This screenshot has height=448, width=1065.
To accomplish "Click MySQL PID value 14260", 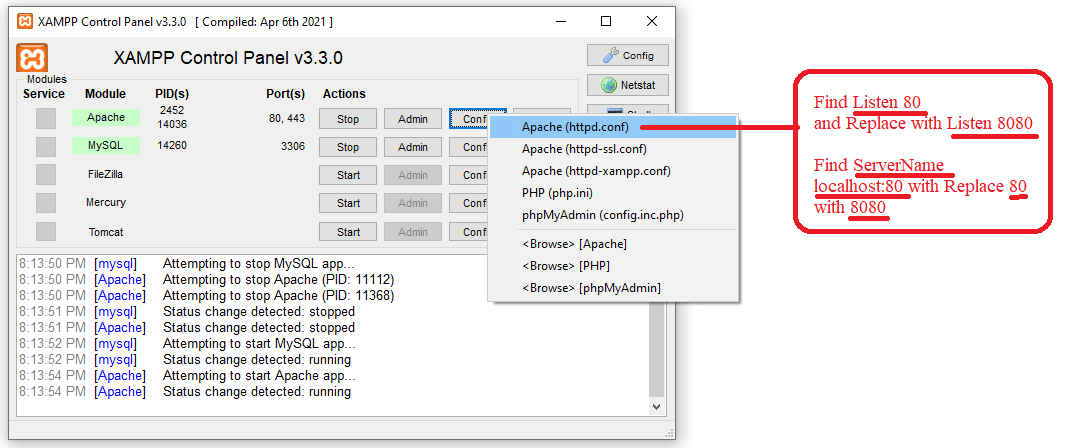I will point(172,145).
